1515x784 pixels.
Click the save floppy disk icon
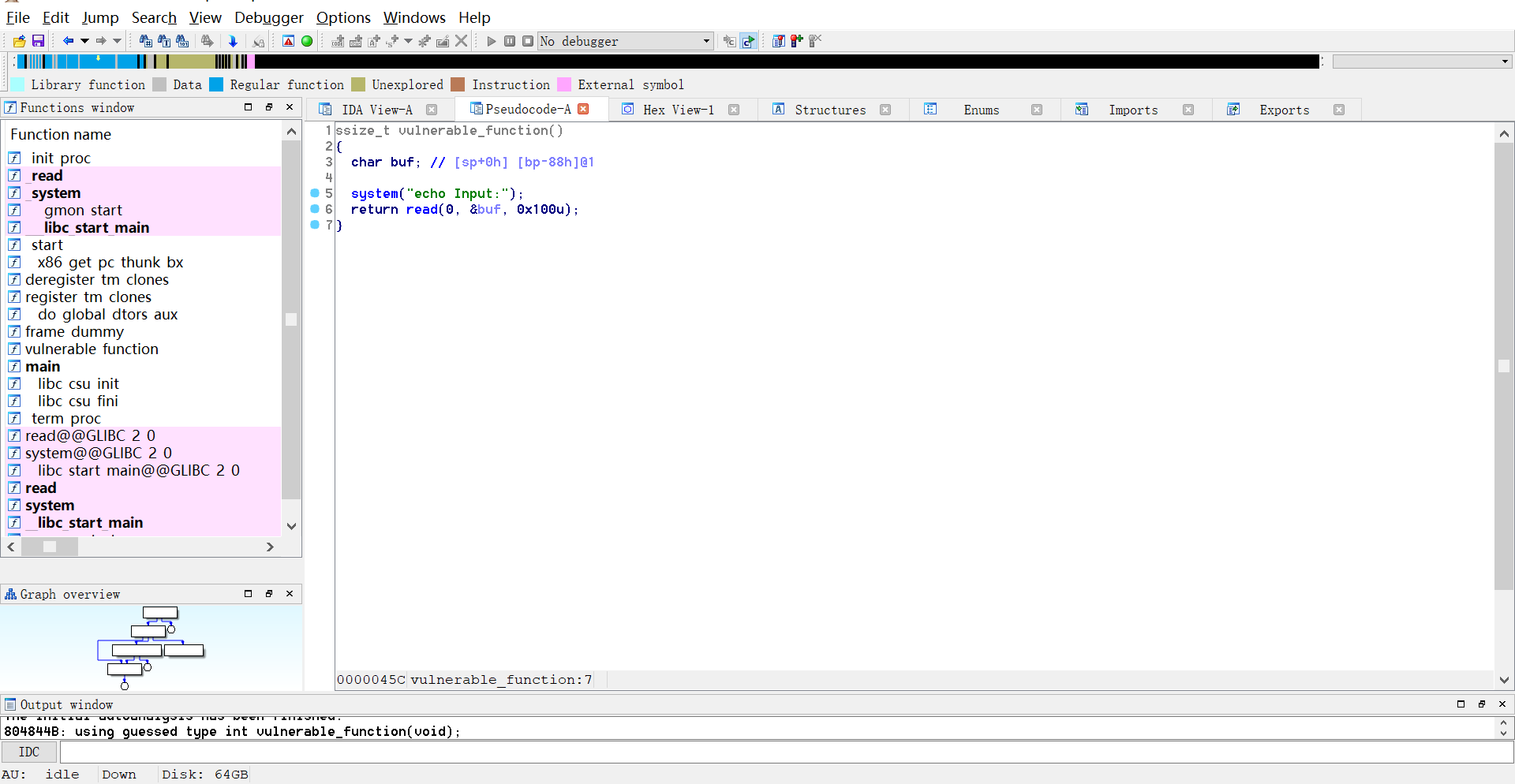[x=38, y=41]
